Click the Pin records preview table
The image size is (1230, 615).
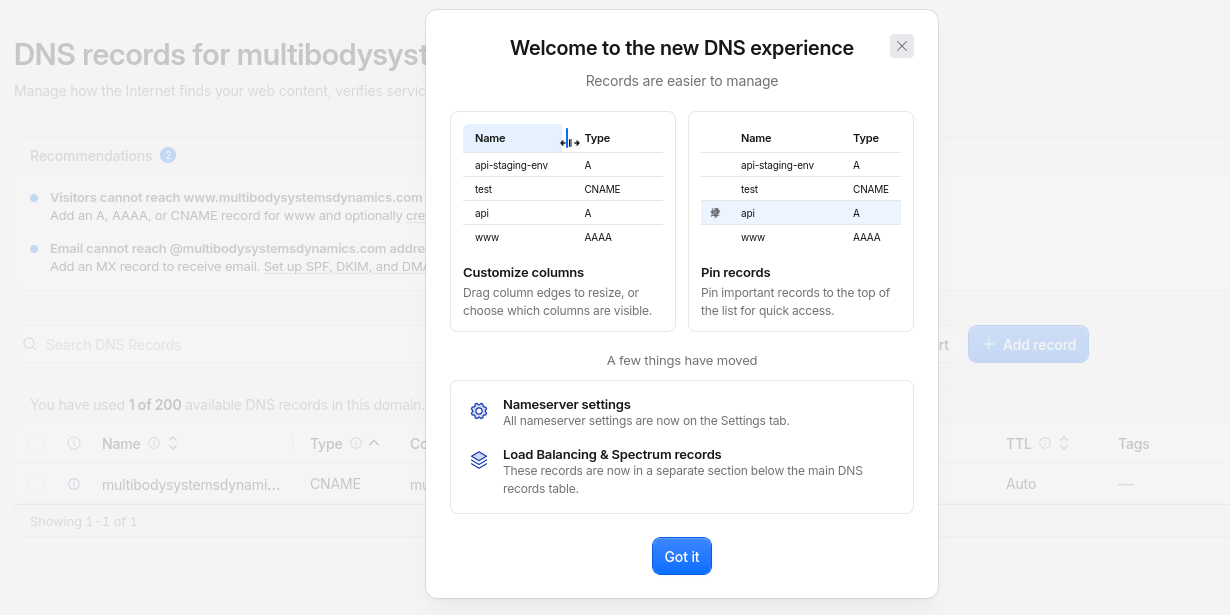[x=801, y=187]
